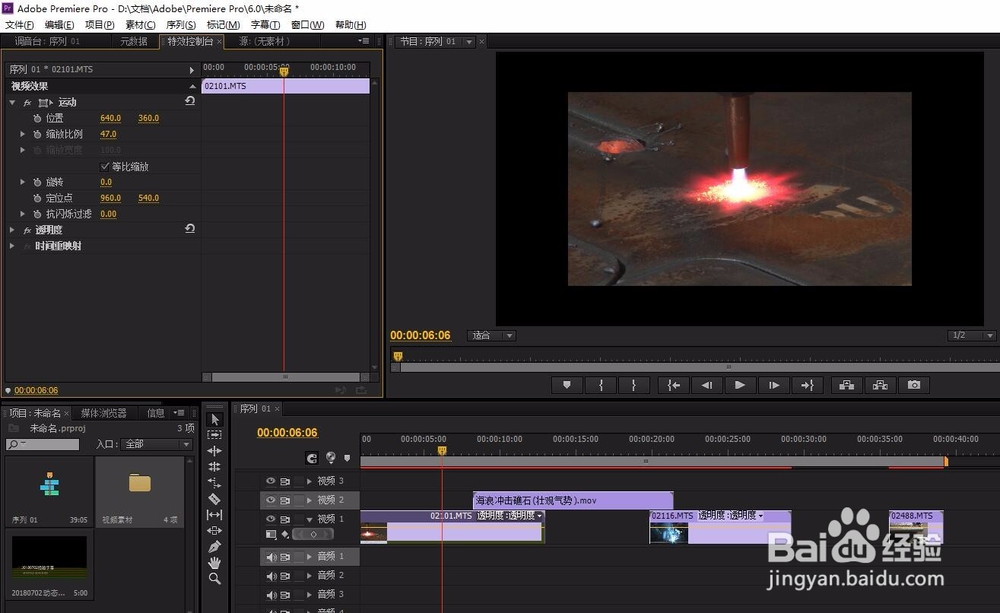
Task: Select the Razor tool
Action: (x=214, y=499)
